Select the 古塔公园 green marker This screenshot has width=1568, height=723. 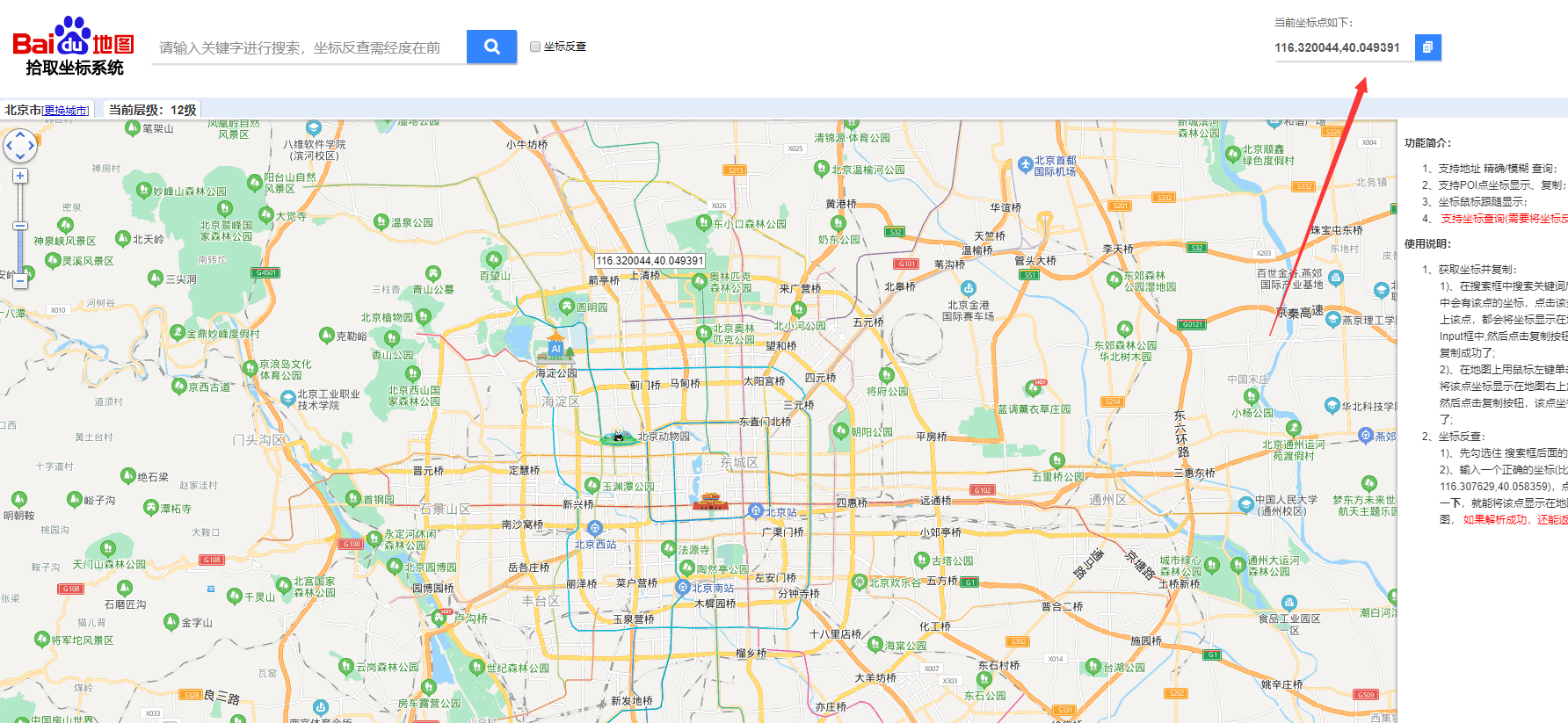coord(921,559)
